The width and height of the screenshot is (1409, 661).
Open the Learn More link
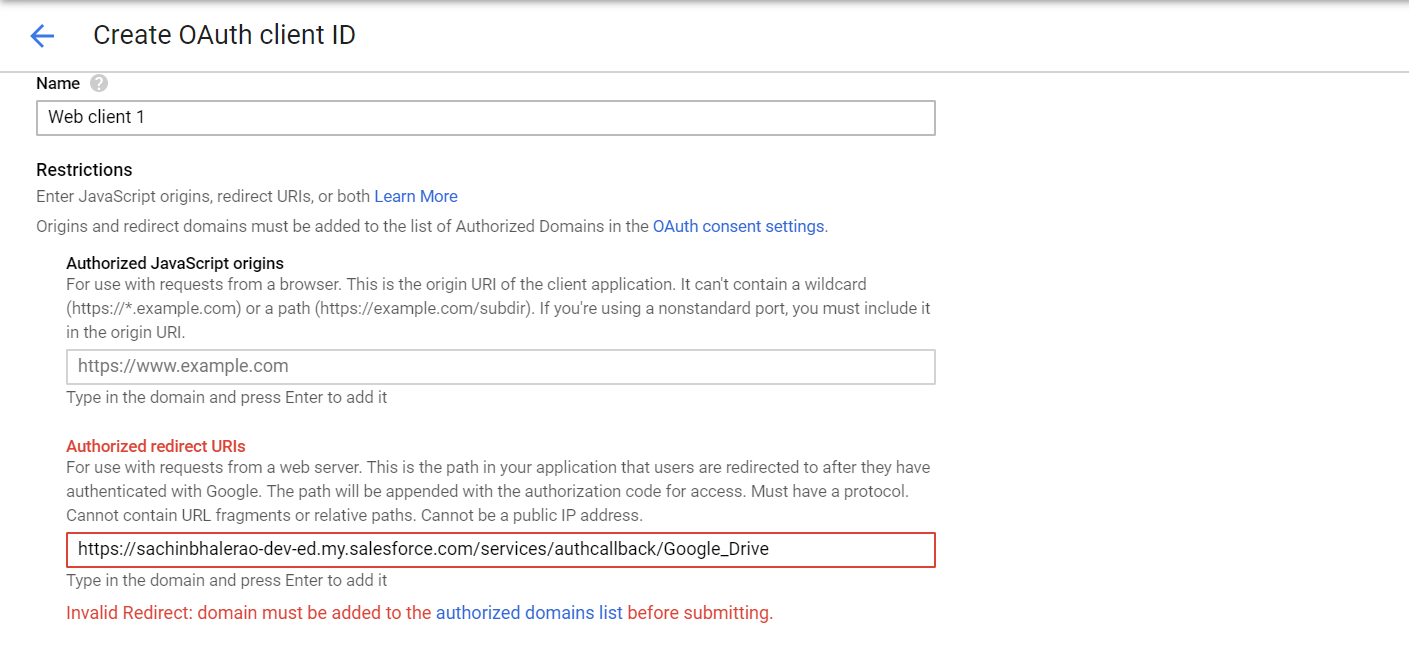416,196
